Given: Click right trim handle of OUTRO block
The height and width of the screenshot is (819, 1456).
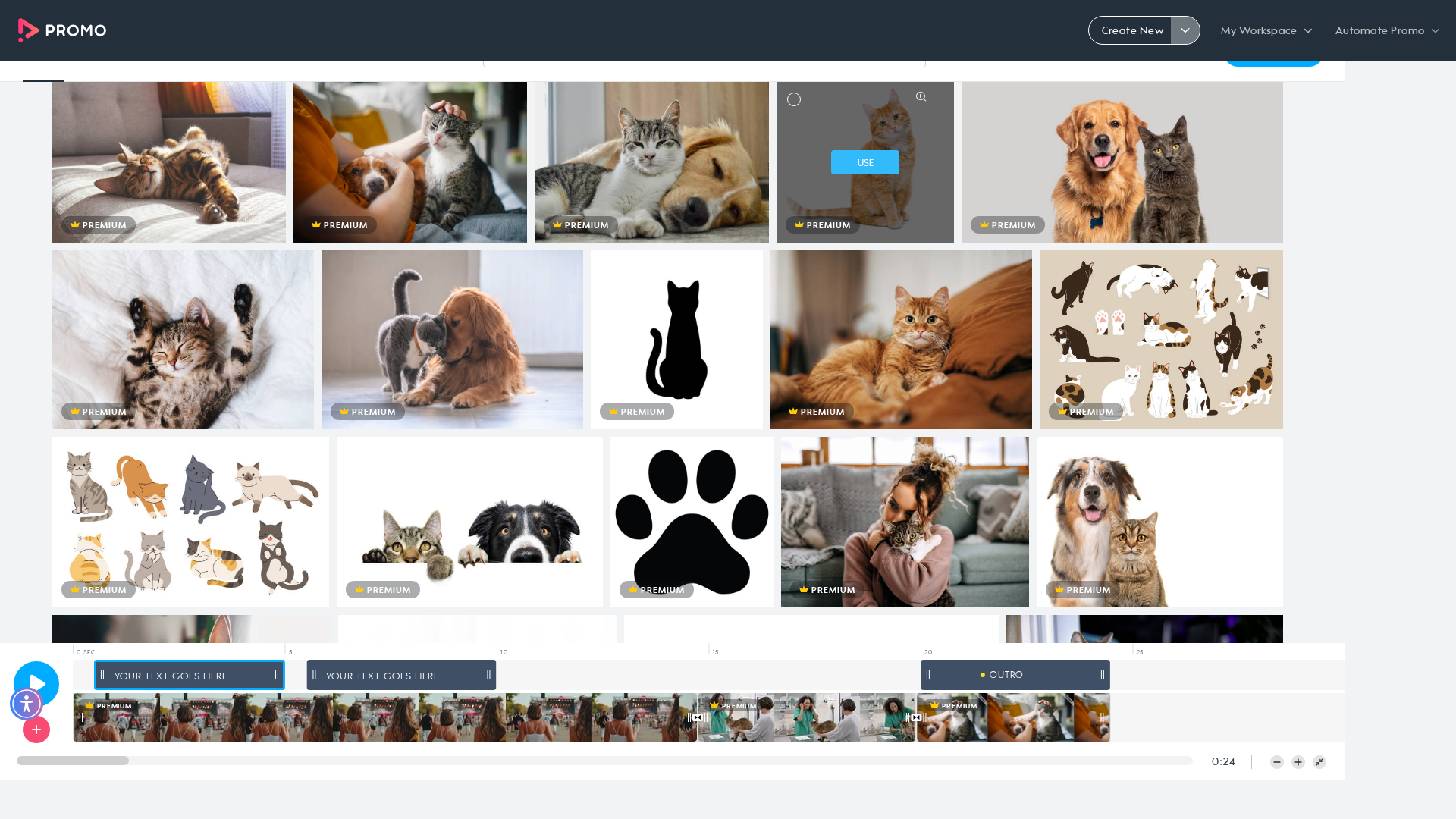Looking at the screenshot, I should pyautogui.click(x=1103, y=675).
